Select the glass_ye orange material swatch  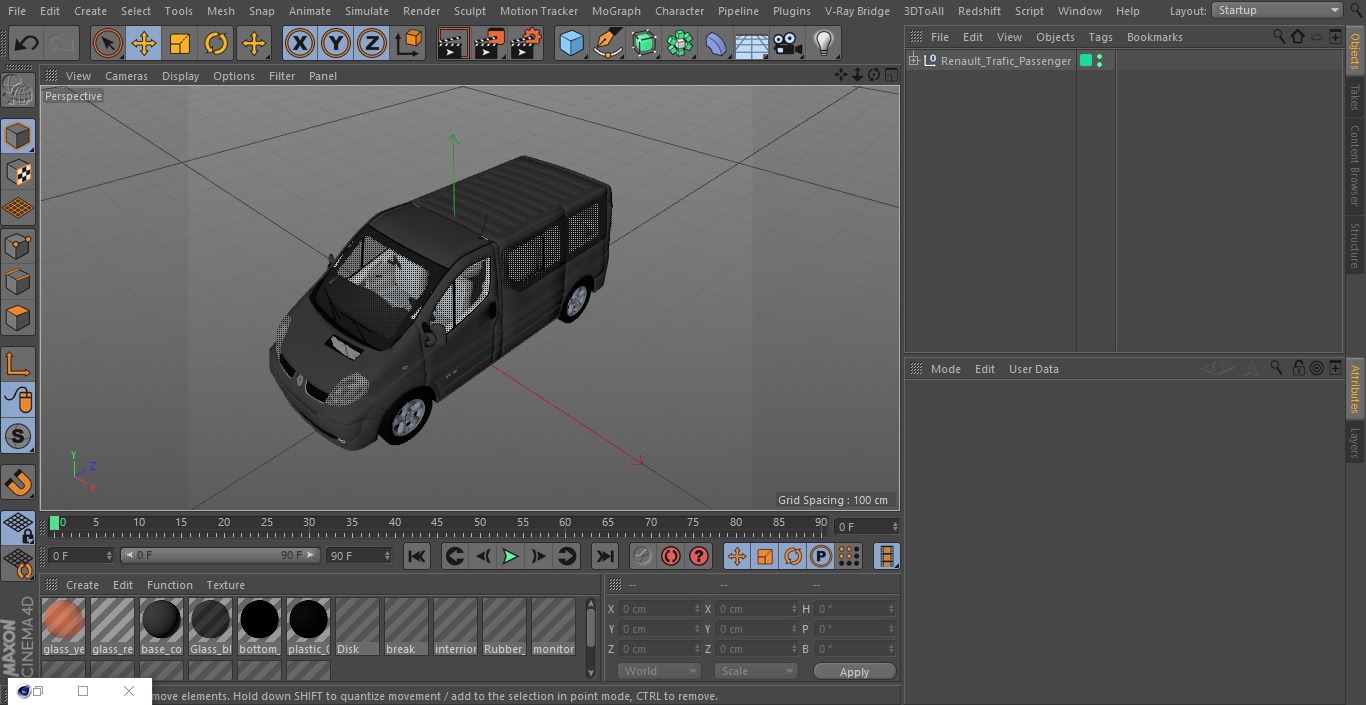pos(63,620)
